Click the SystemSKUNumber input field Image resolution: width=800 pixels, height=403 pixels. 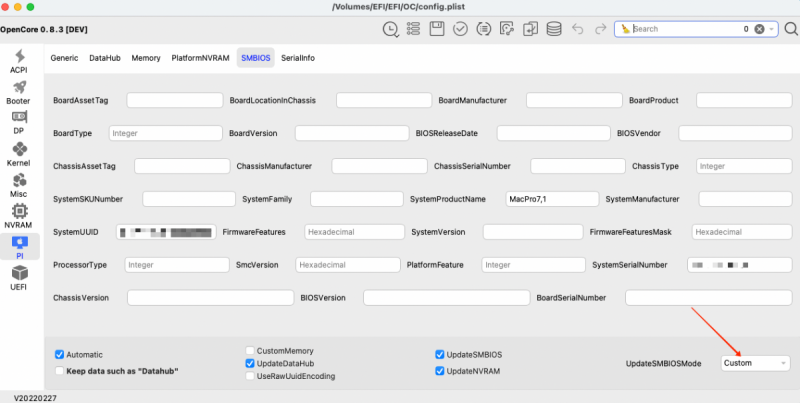[x=189, y=199]
